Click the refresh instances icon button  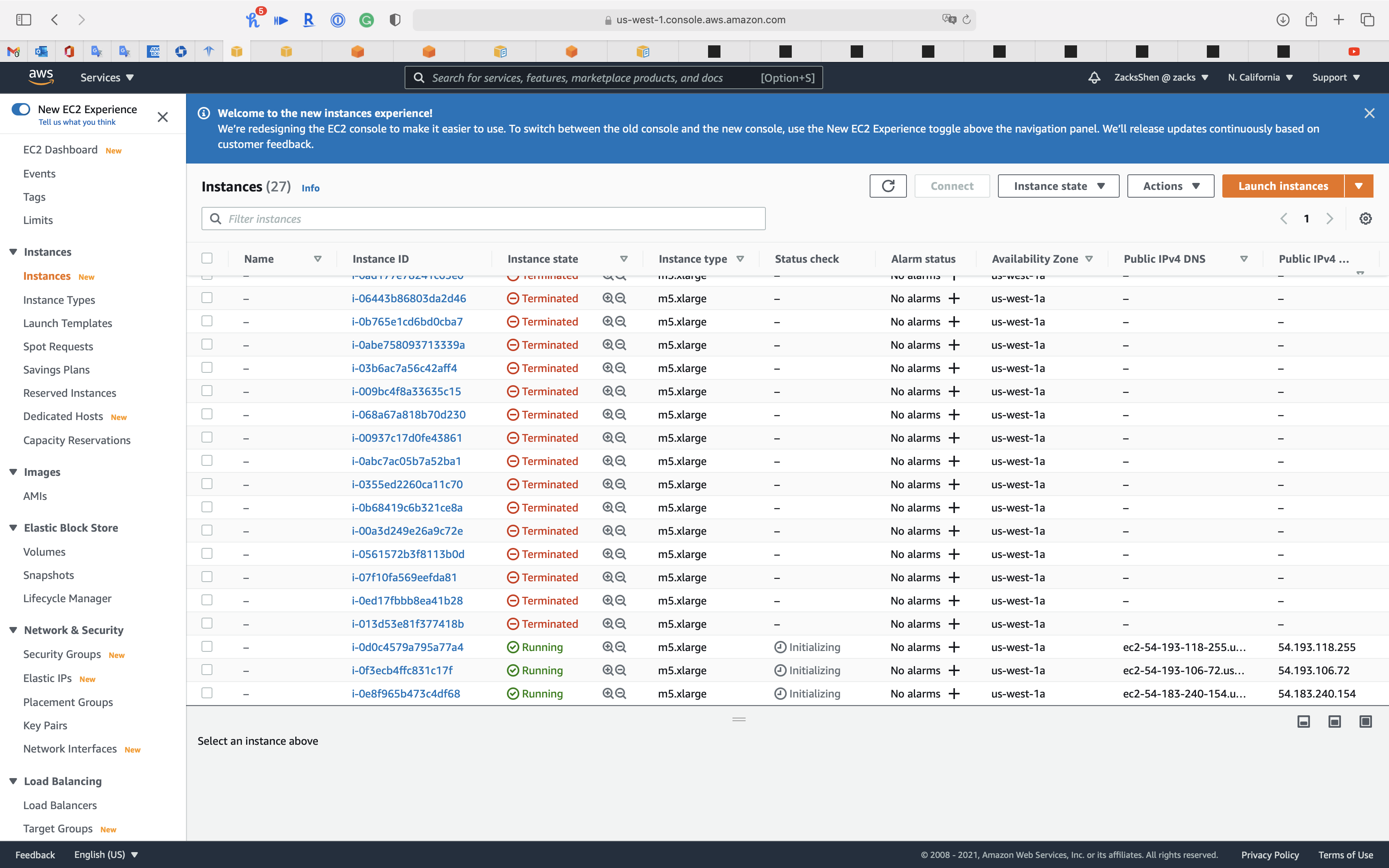click(x=888, y=186)
